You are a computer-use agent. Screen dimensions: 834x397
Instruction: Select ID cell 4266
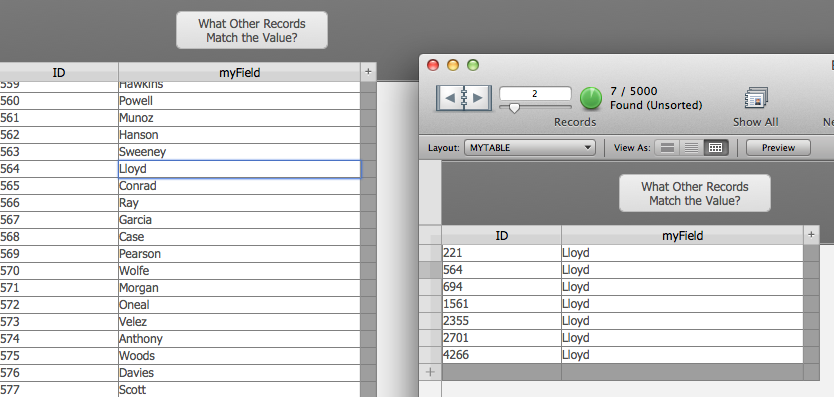tap(502, 355)
